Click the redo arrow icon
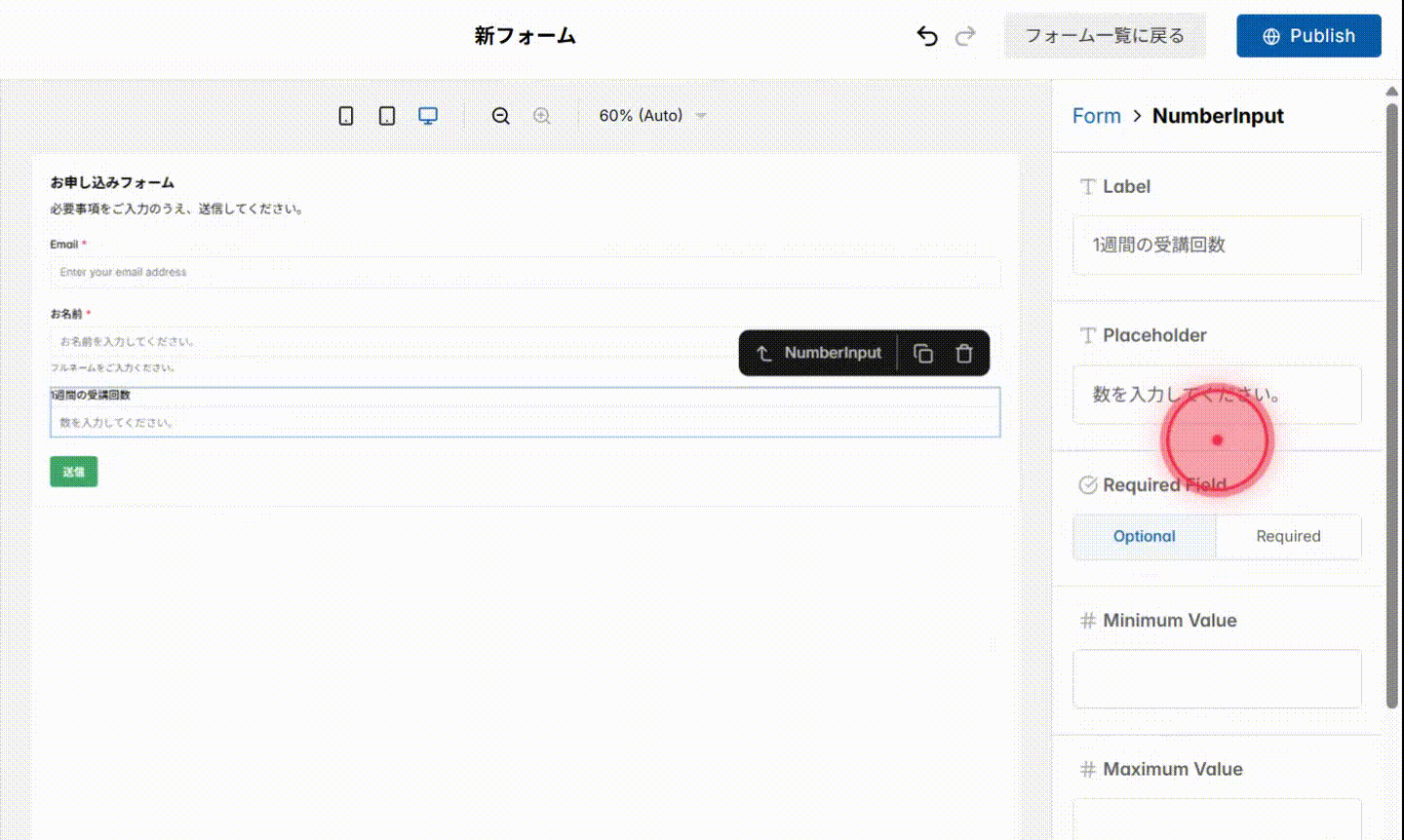 (965, 35)
